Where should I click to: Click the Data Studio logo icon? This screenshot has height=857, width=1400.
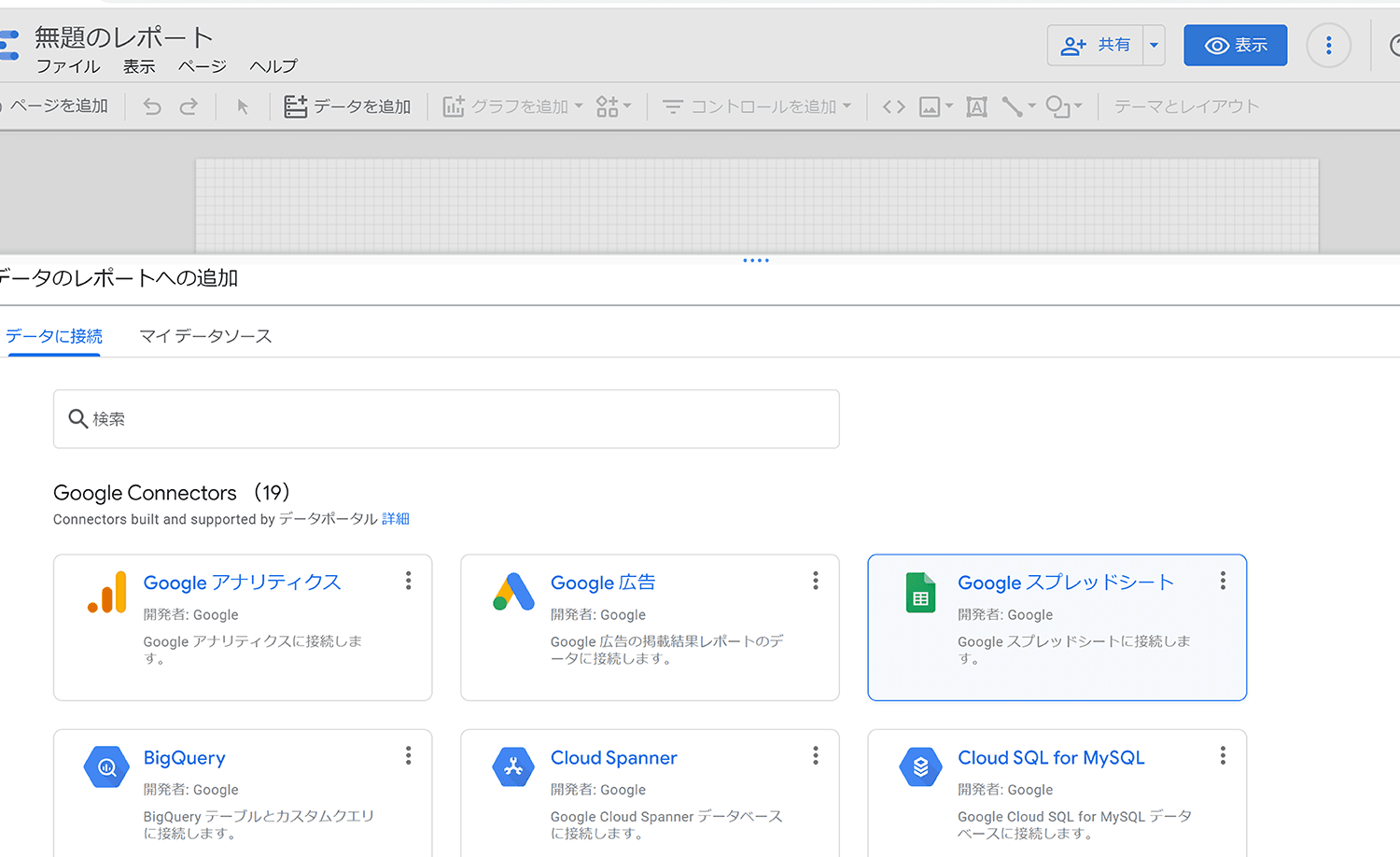(9, 45)
